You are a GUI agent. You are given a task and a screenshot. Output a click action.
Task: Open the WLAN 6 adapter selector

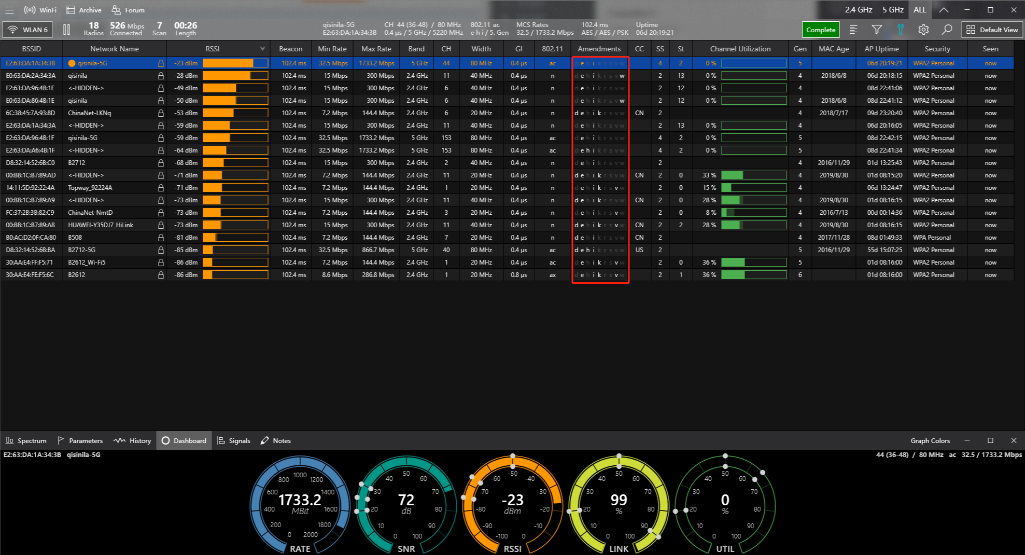point(29,29)
